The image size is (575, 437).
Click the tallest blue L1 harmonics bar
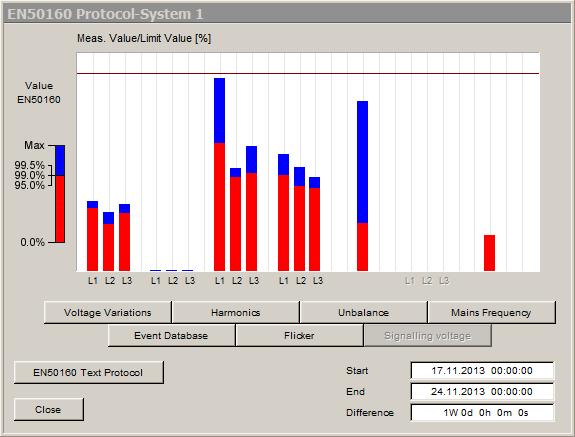tap(219, 110)
